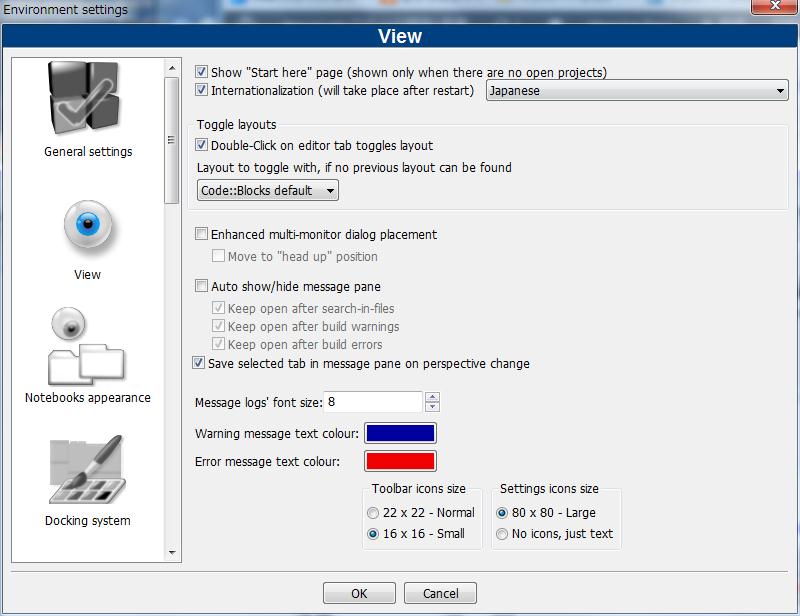This screenshot has height=616, width=800.
Task: Close the Environment settings window
Action: (x=774, y=9)
